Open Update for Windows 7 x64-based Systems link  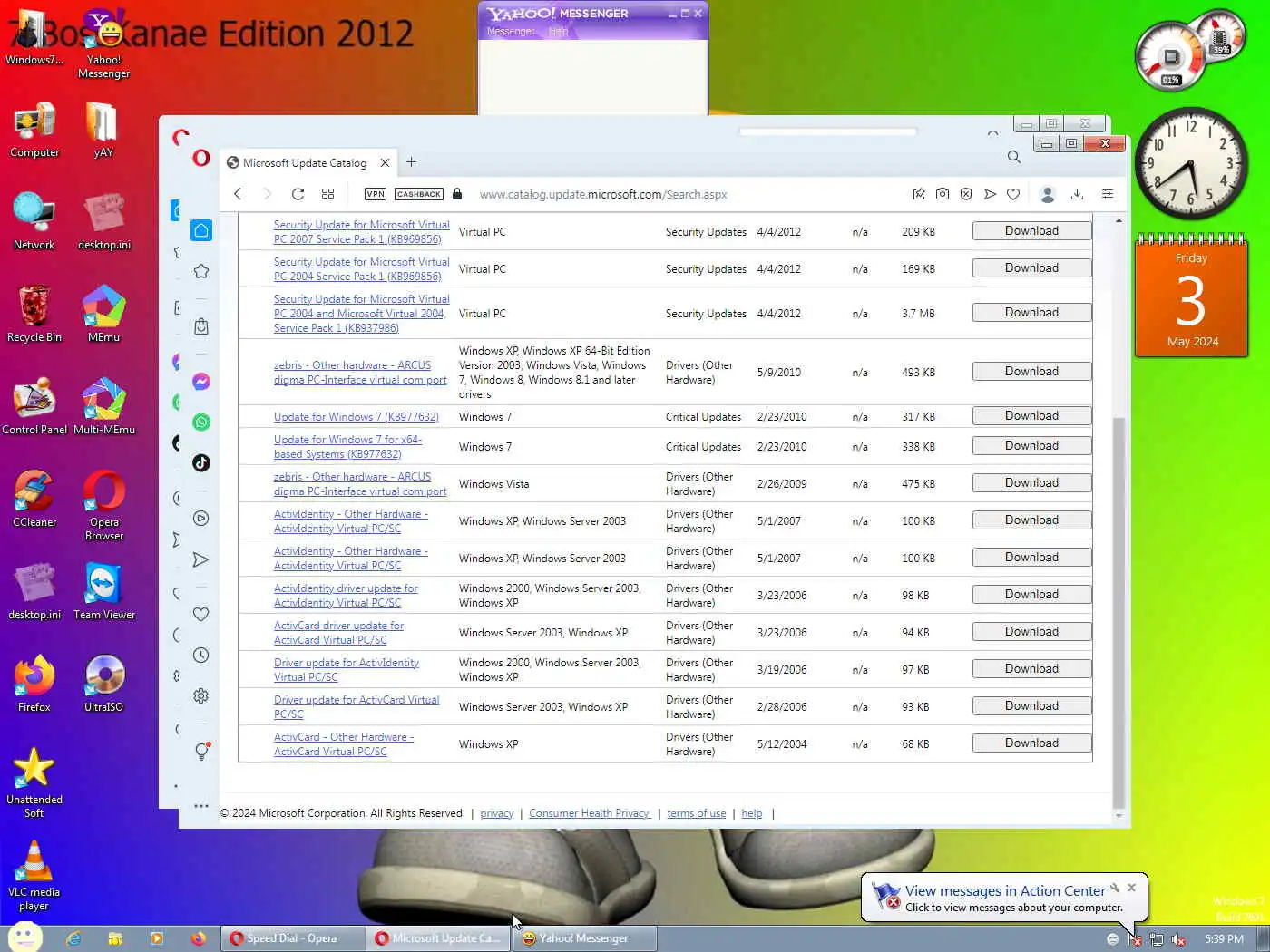348,447
